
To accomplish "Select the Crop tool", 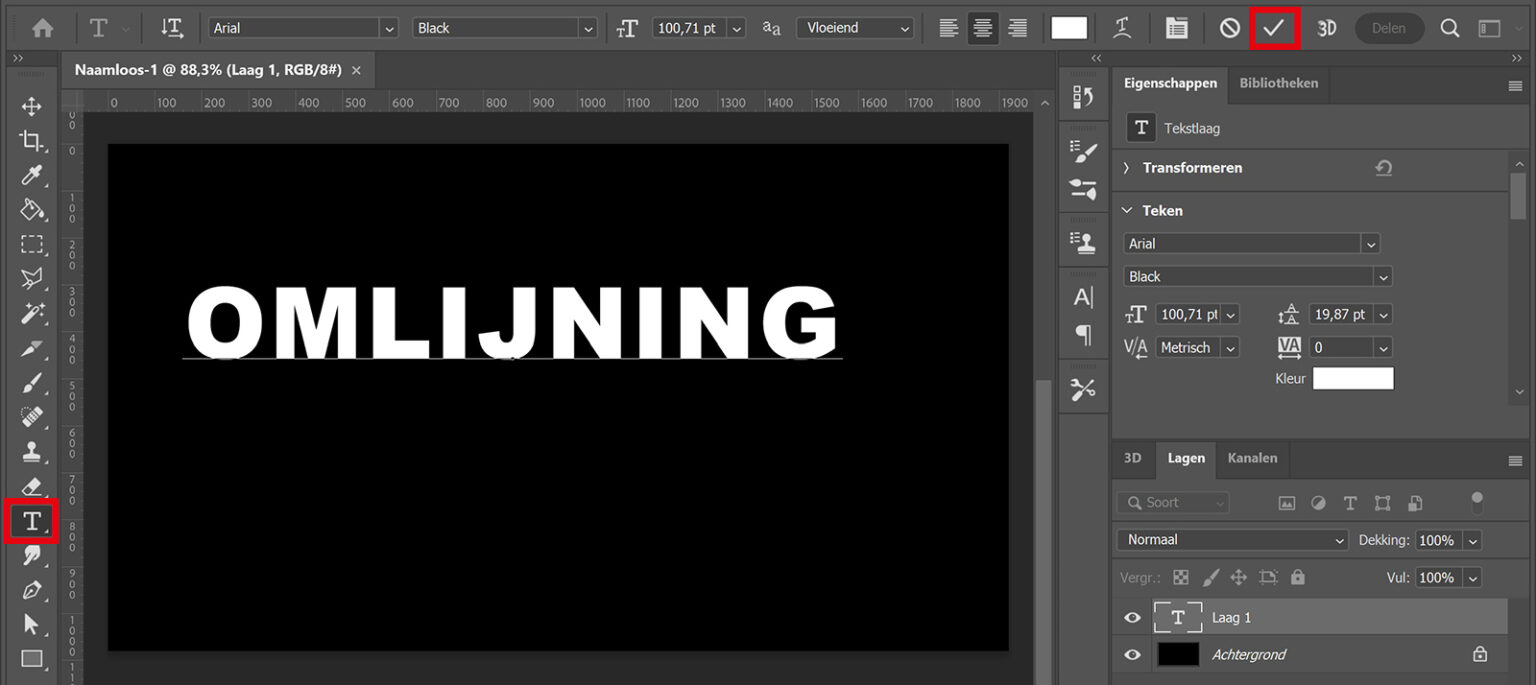I will coord(31,142).
